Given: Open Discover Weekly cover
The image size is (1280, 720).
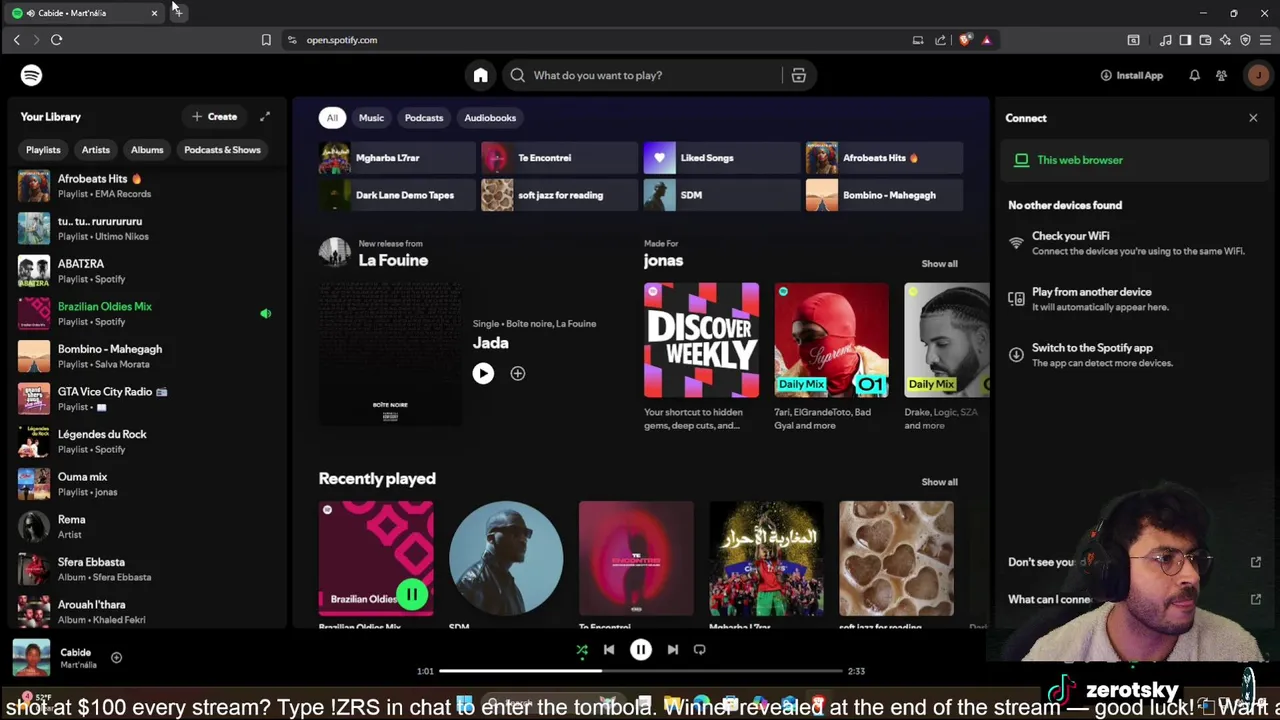Looking at the screenshot, I should click(701, 340).
